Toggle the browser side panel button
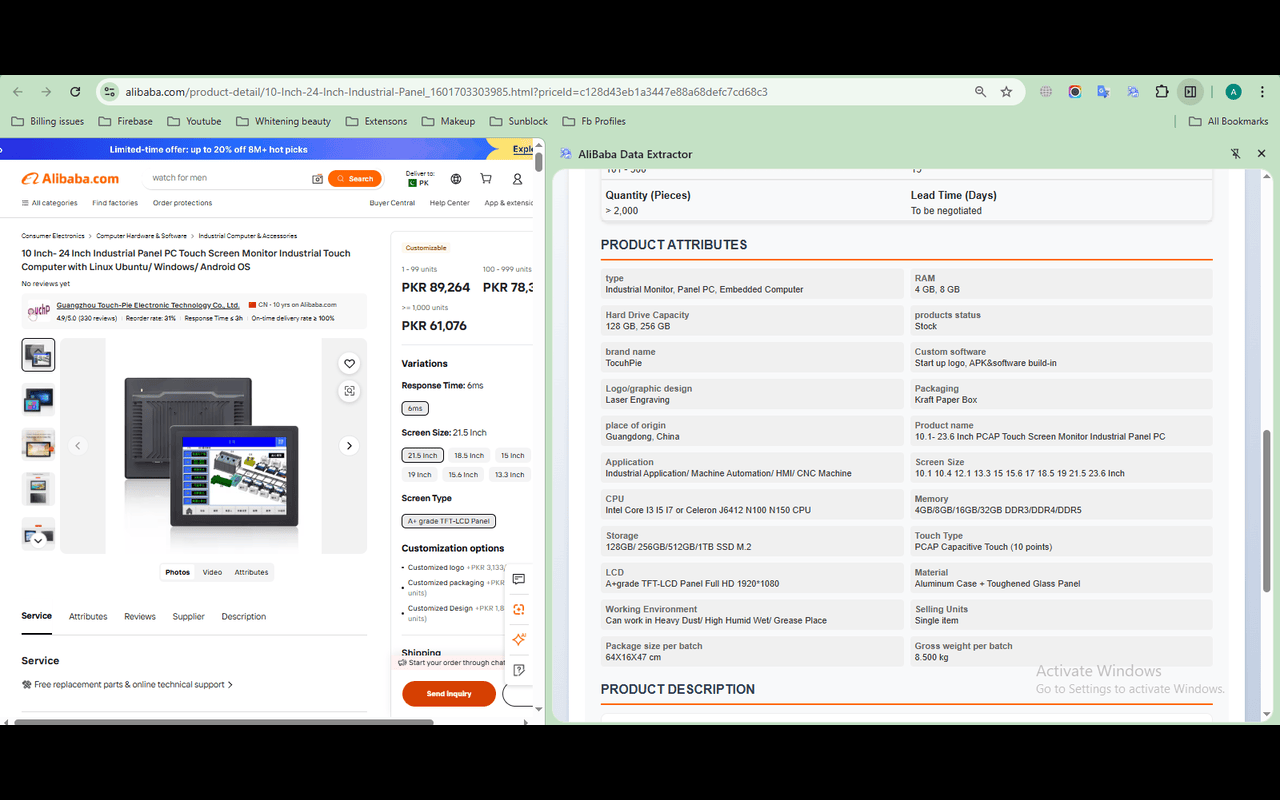This screenshot has height=800, width=1280. 1190,91
